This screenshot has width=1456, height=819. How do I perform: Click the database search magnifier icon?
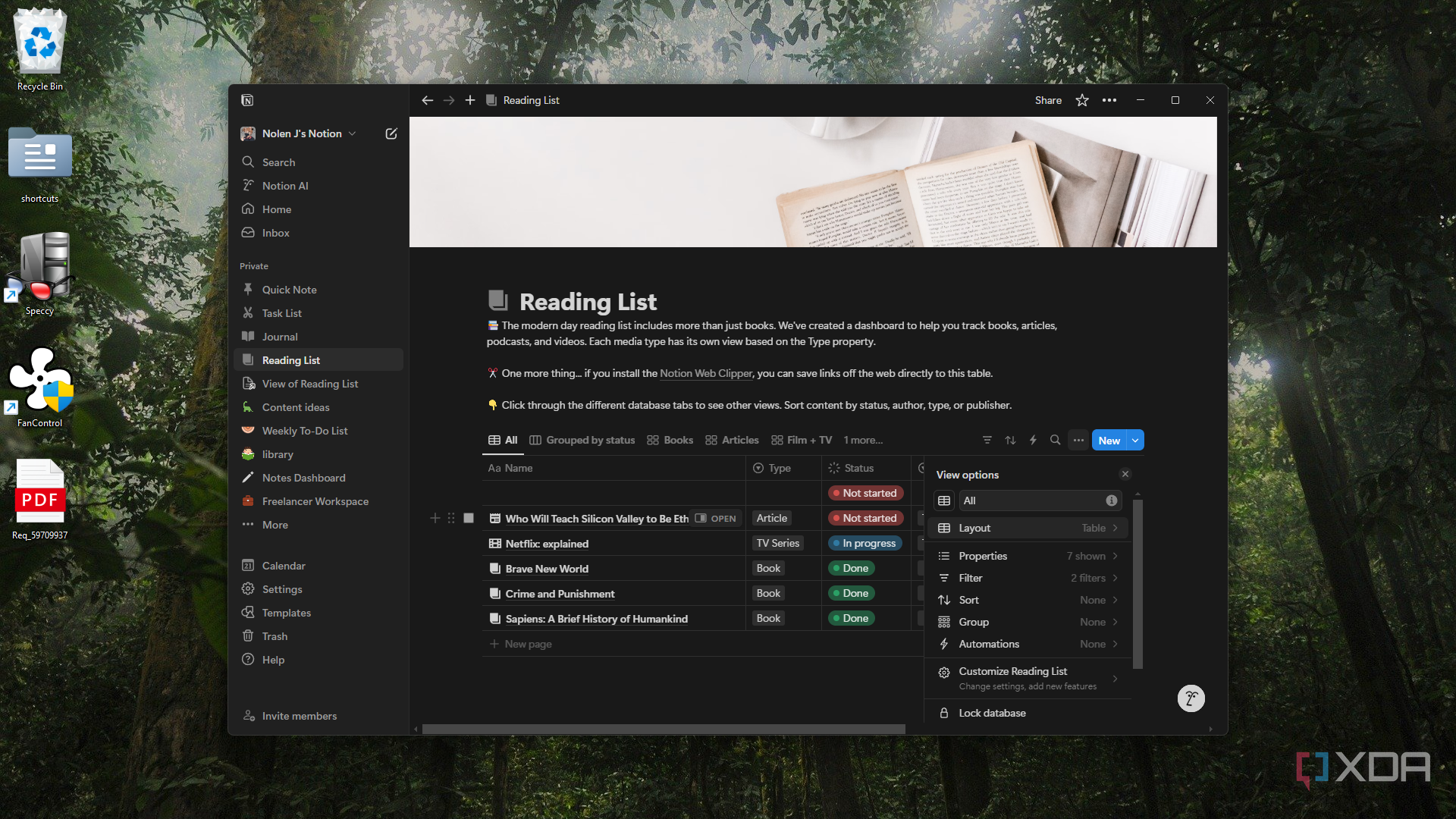point(1055,440)
